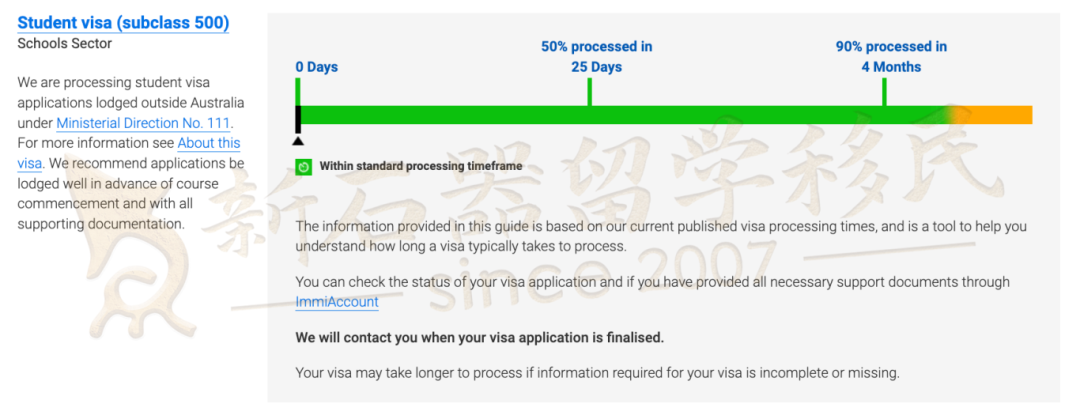The height and width of the screenshot is (419, 1080).
Task: Click the green clock status icon
Action: tap(303, 167)
